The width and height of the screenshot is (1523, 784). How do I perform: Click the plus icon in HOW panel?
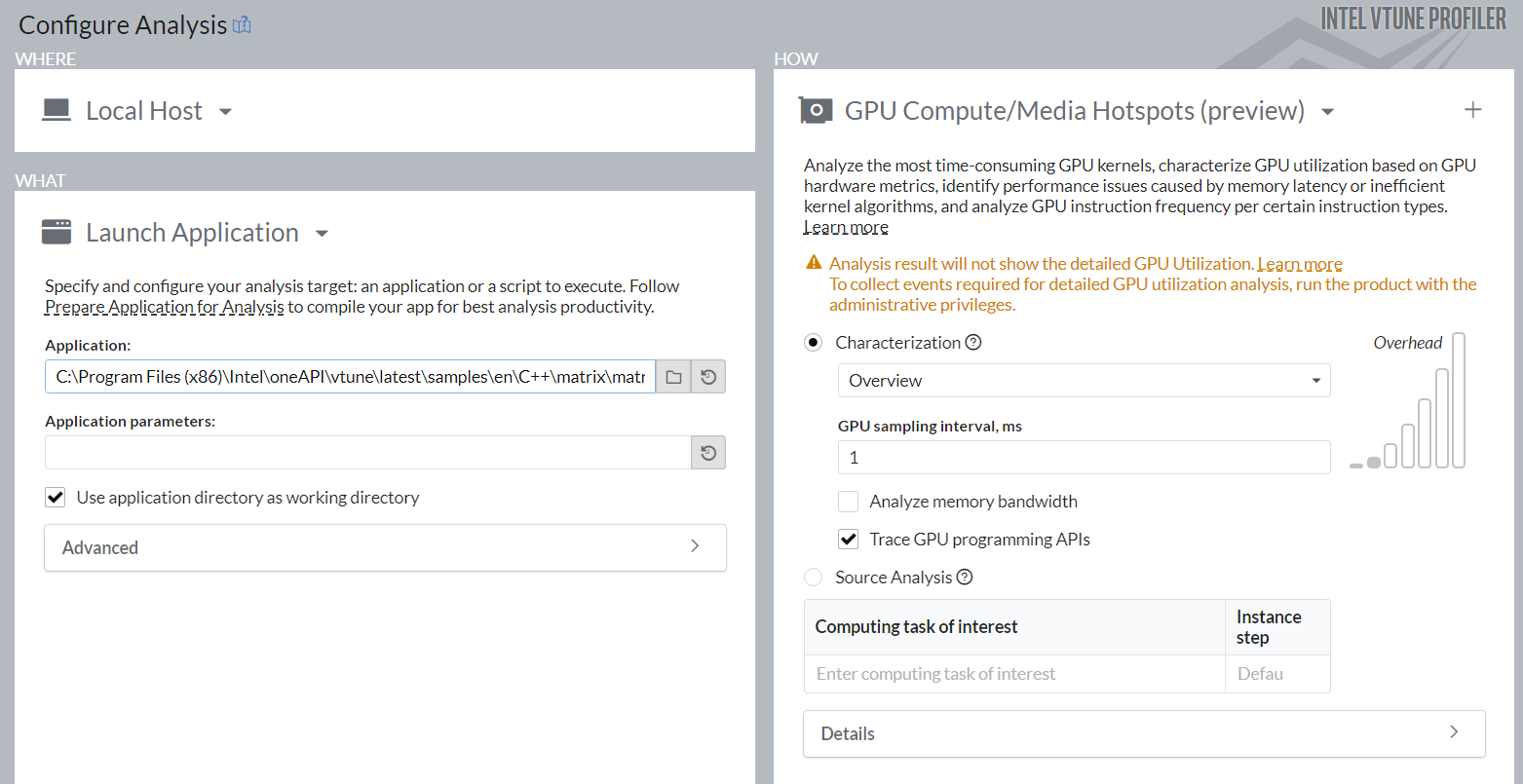click(1472, 110)
